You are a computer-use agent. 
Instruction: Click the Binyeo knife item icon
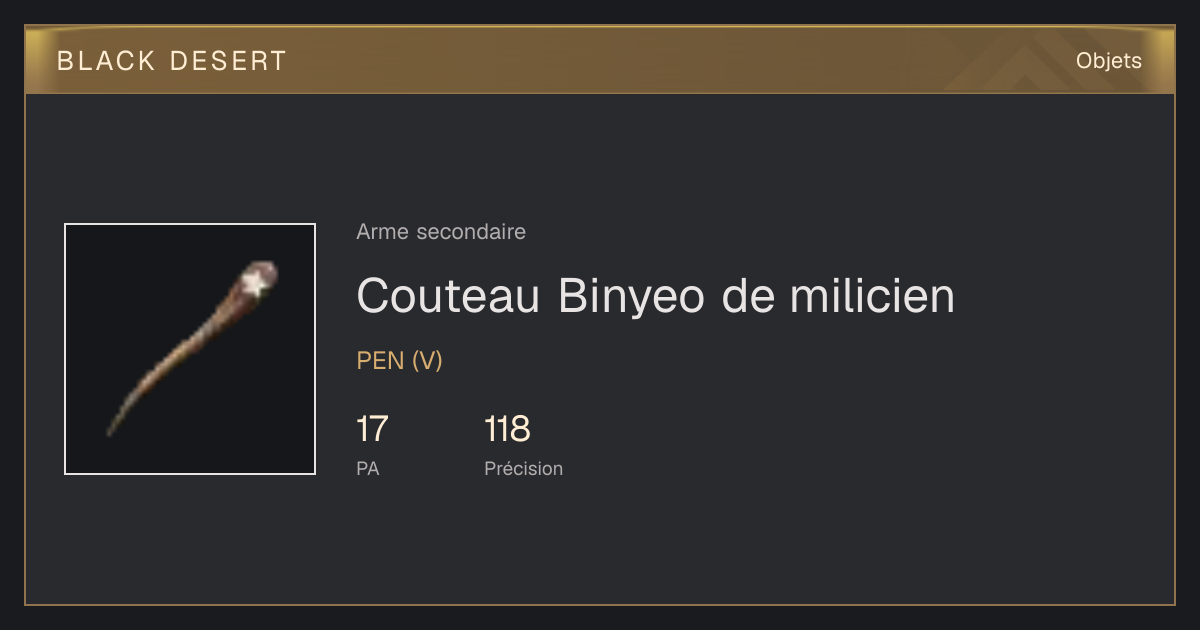click(192, 348)
